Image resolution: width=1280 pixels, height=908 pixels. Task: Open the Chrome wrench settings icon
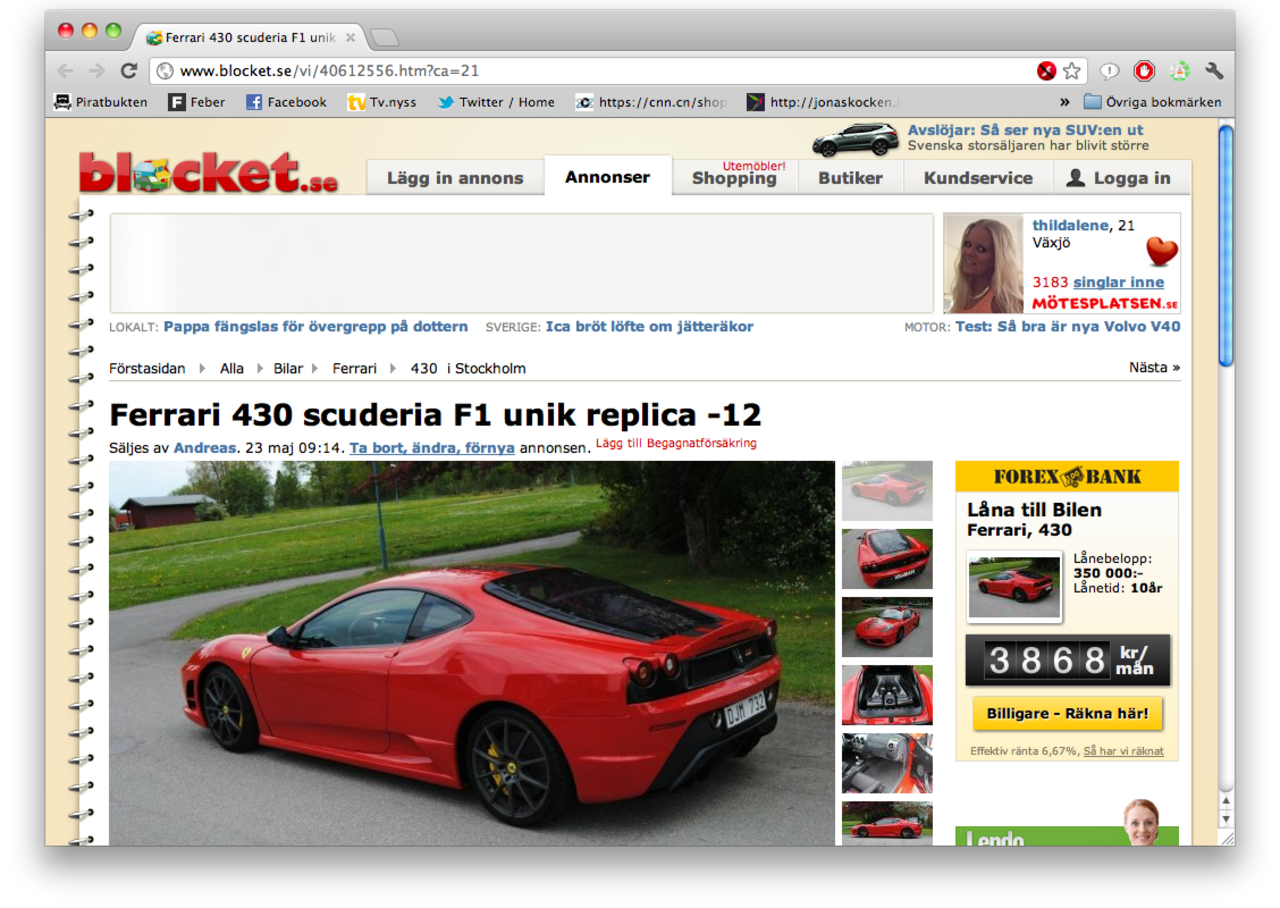[x=1213, y=71]
